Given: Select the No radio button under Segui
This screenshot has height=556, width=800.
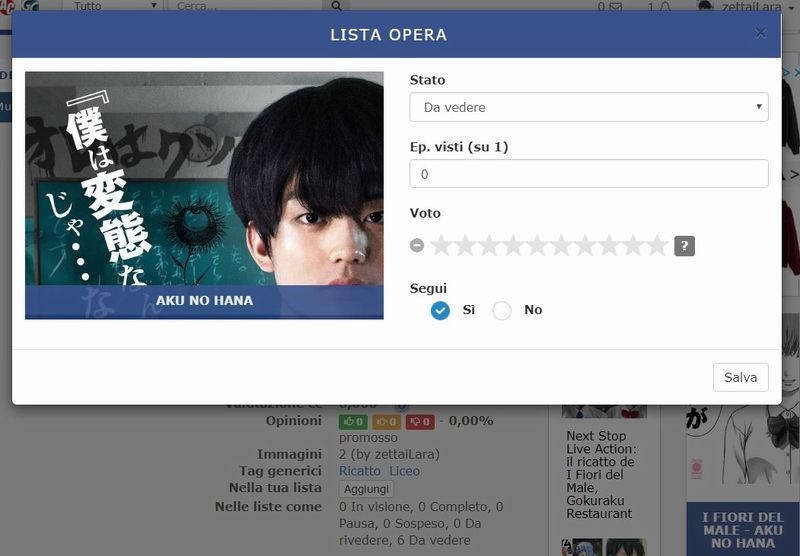Looking at the screenshot, I should tap(502, 310).
